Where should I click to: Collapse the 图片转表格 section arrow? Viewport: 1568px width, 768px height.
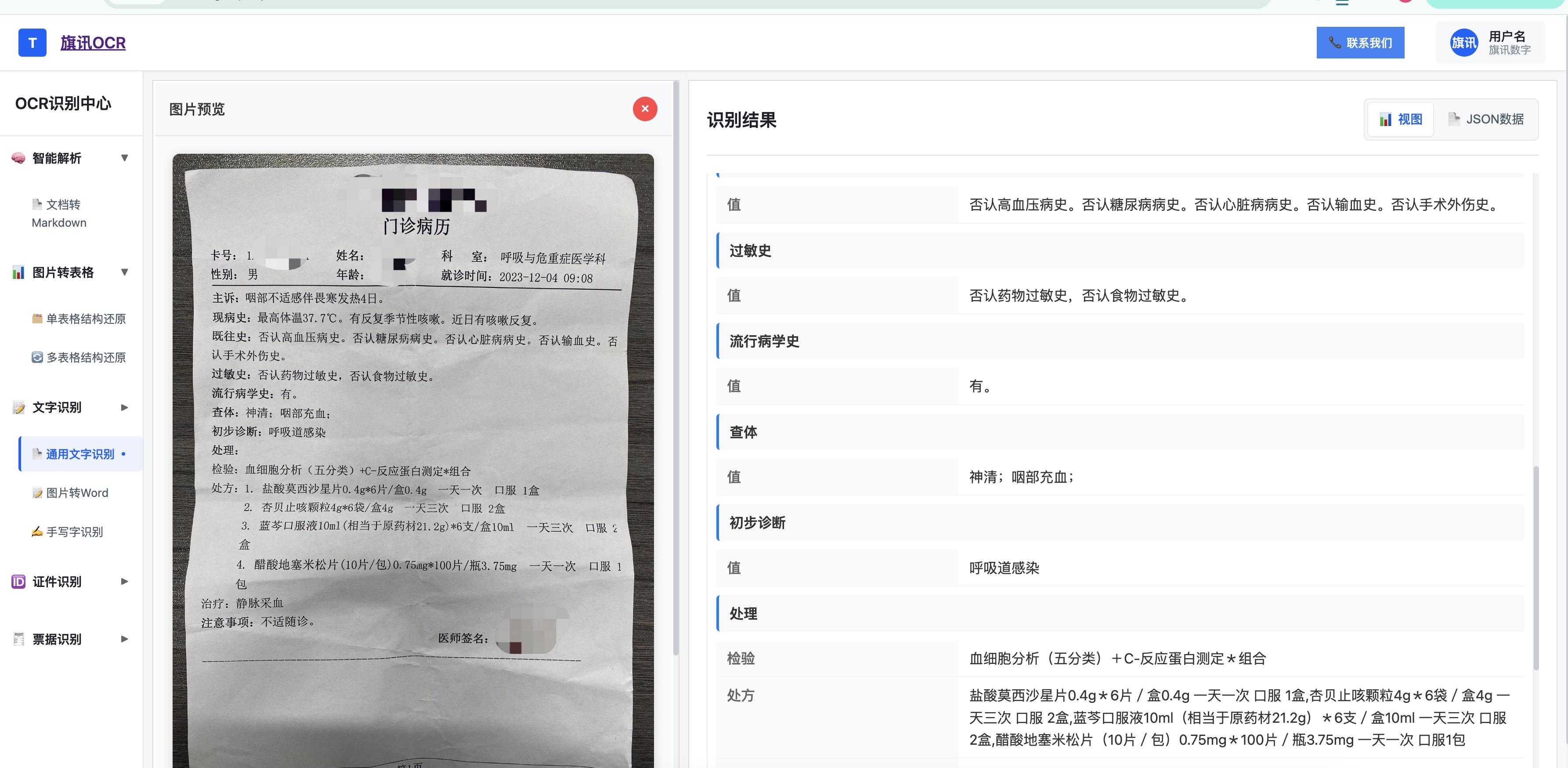[x=125, y=272]
